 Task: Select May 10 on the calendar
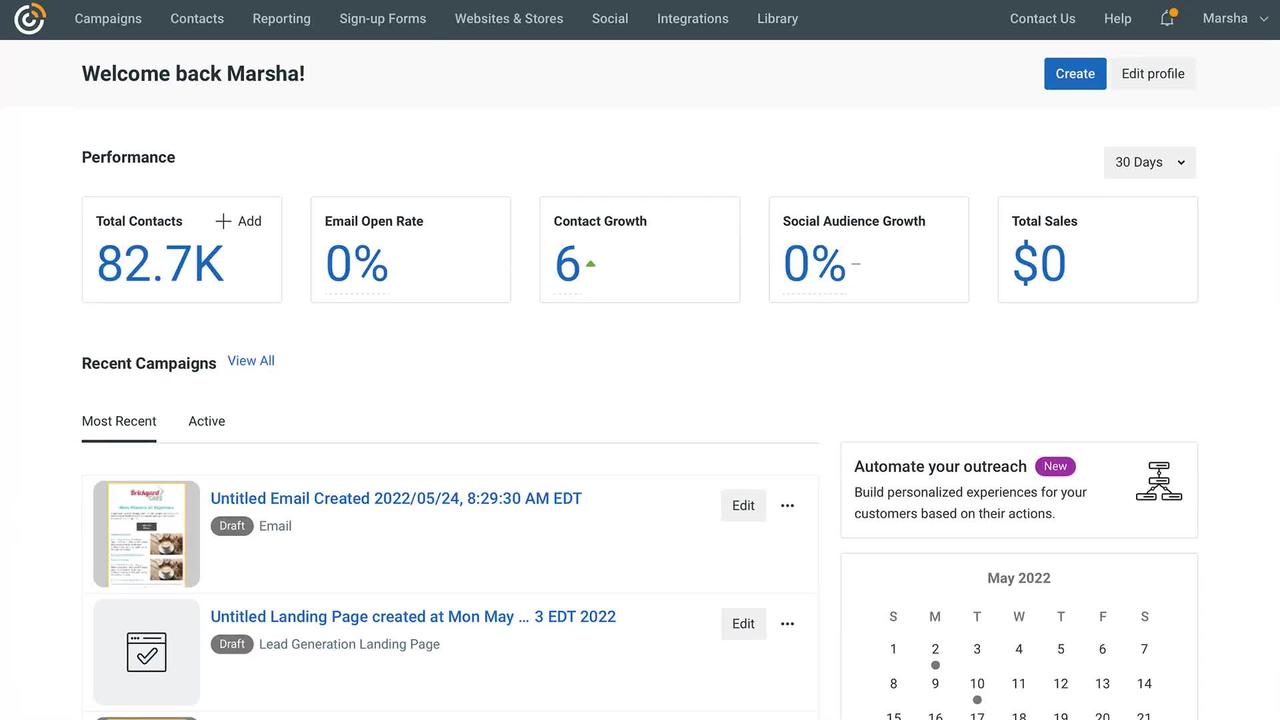pyautogui.click(x=976, y=684)
